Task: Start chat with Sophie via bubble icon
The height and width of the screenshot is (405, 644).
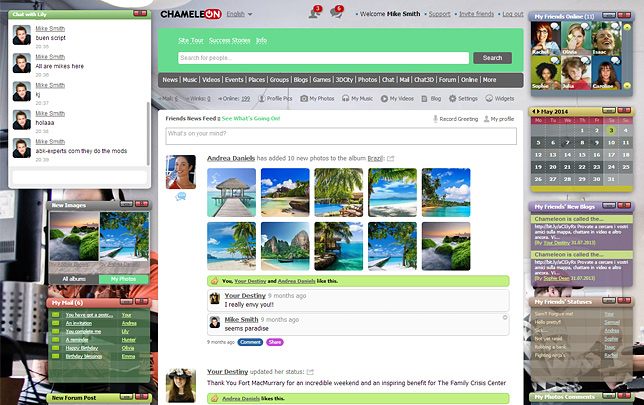Action: 555,61
